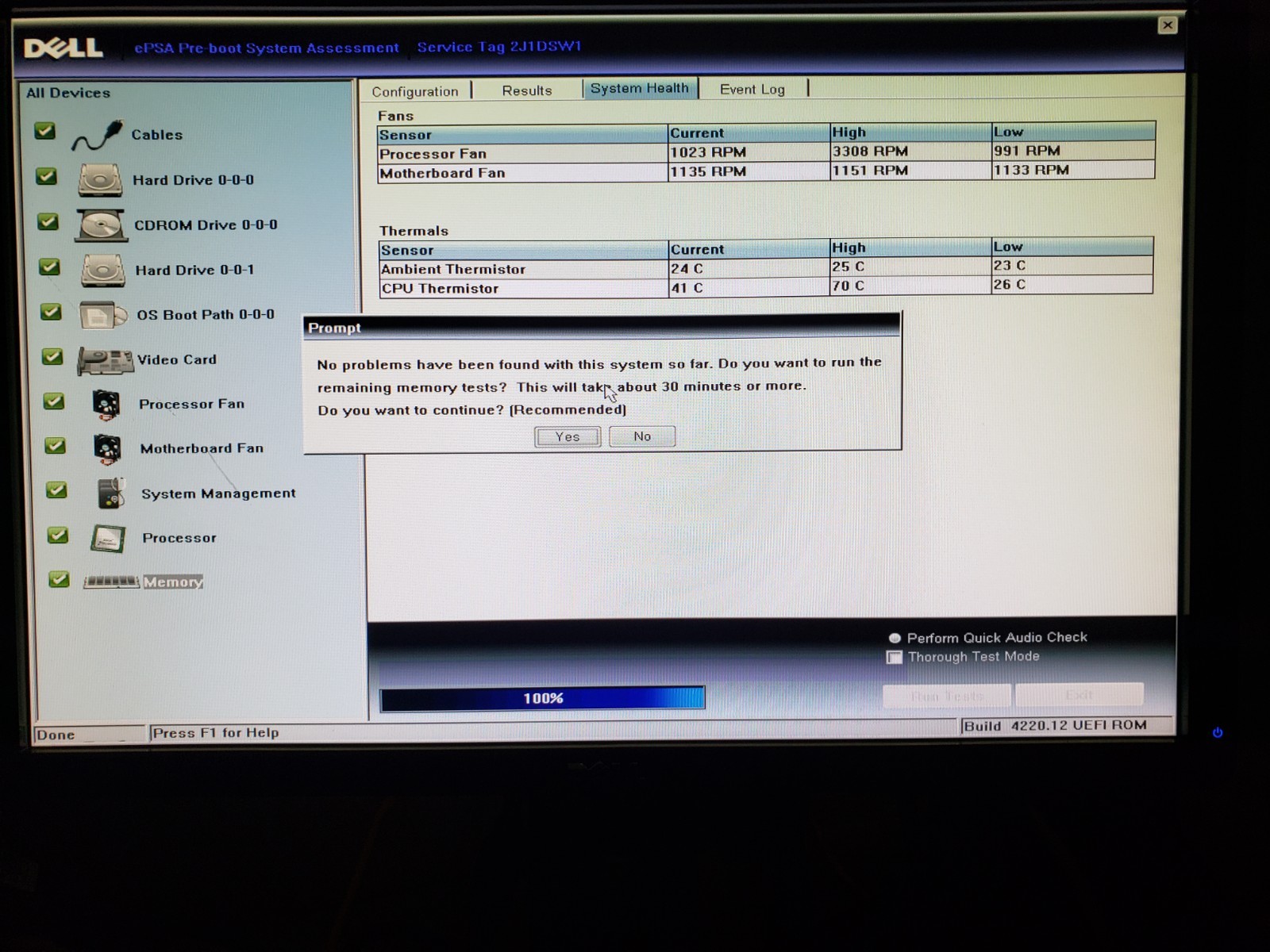Select the Video Card icon
This screenshot has width=1270, height=952.
(x=105, y=361)
